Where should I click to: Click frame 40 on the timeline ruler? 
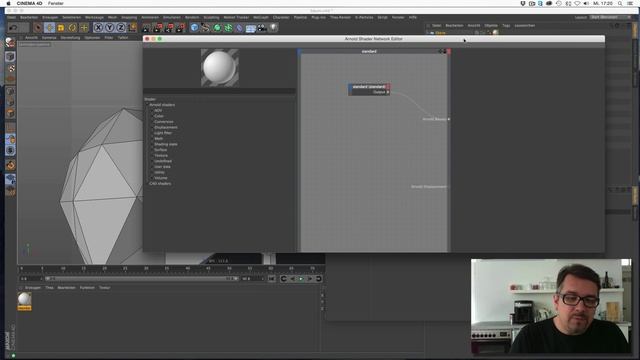tap(187, 269)
